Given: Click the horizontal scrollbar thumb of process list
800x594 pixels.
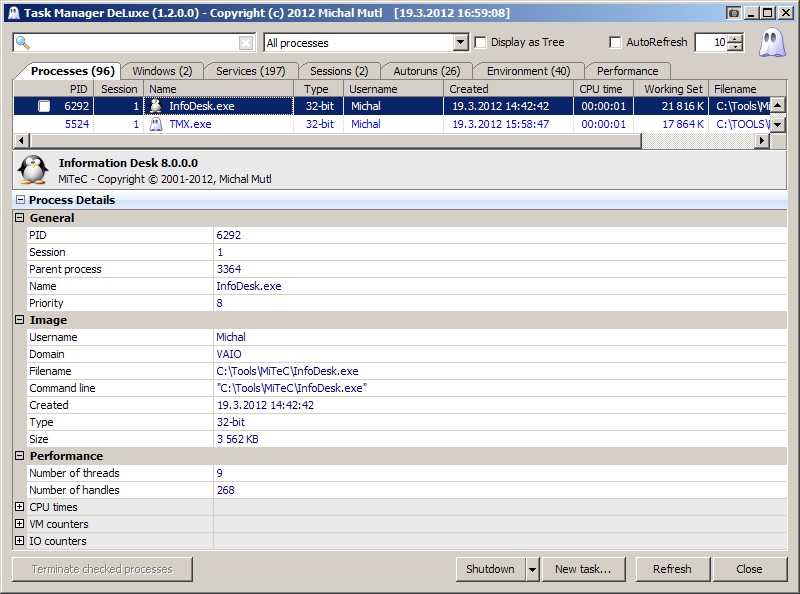Looking at the screenshot, I should (x=336, y=140).
